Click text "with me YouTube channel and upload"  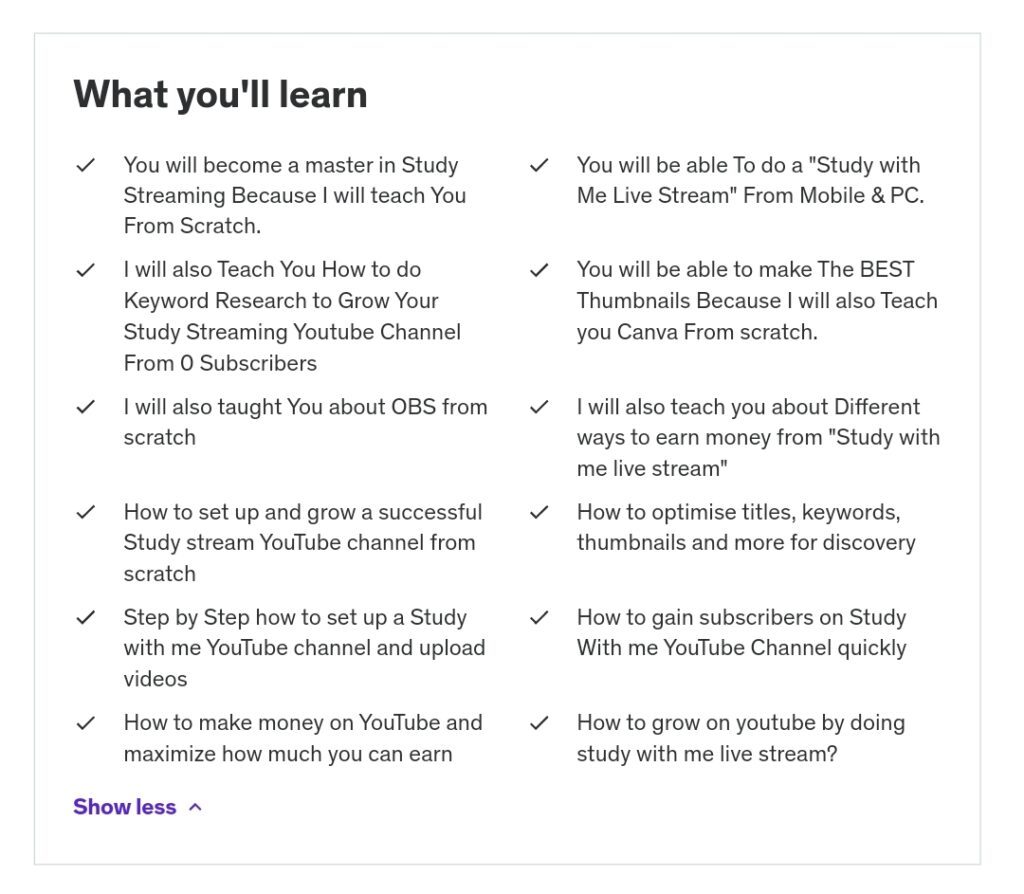[x=304, y=648]
